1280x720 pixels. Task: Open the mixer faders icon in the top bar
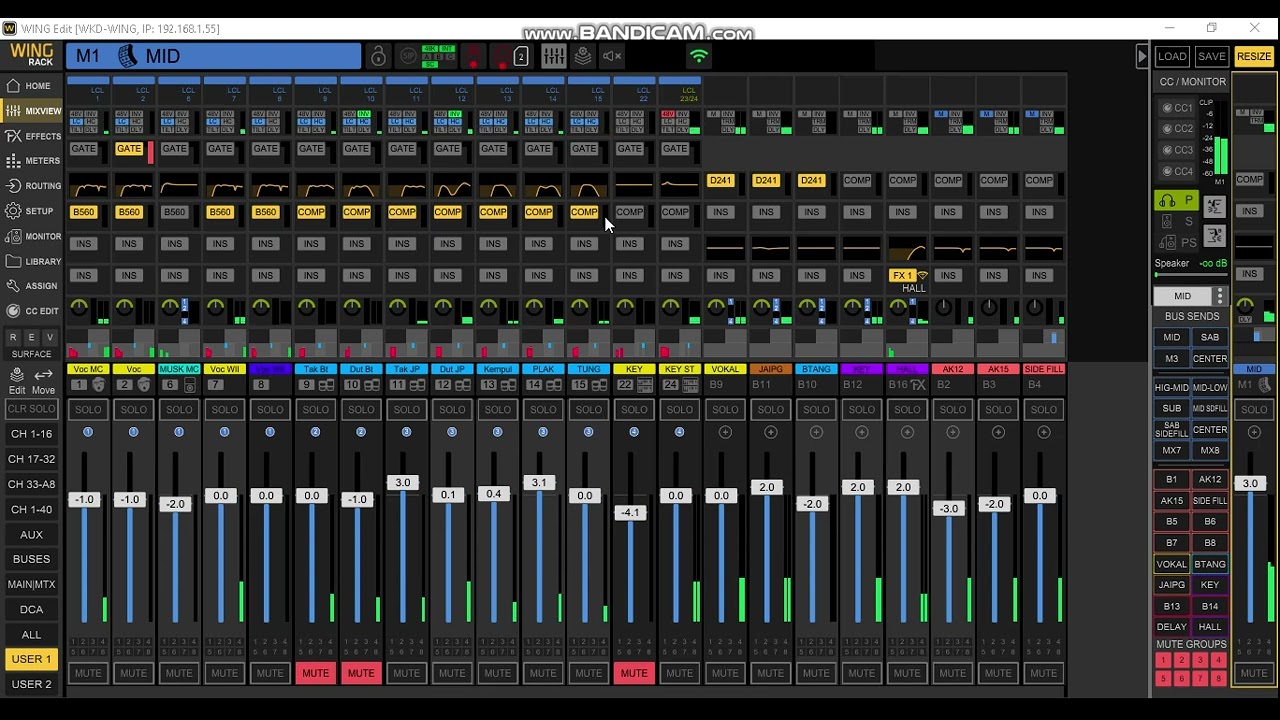click(x=553, y=57)
